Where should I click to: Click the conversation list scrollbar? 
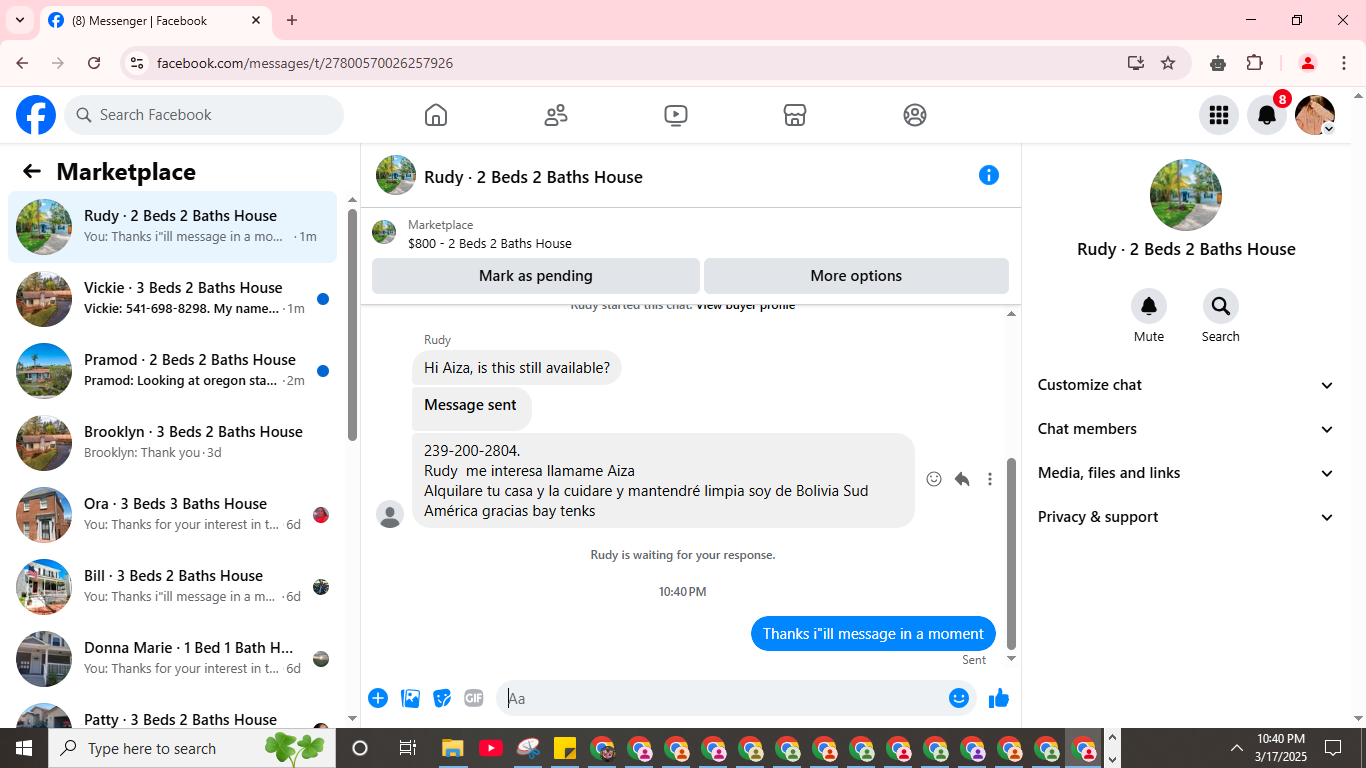(352, 325)
